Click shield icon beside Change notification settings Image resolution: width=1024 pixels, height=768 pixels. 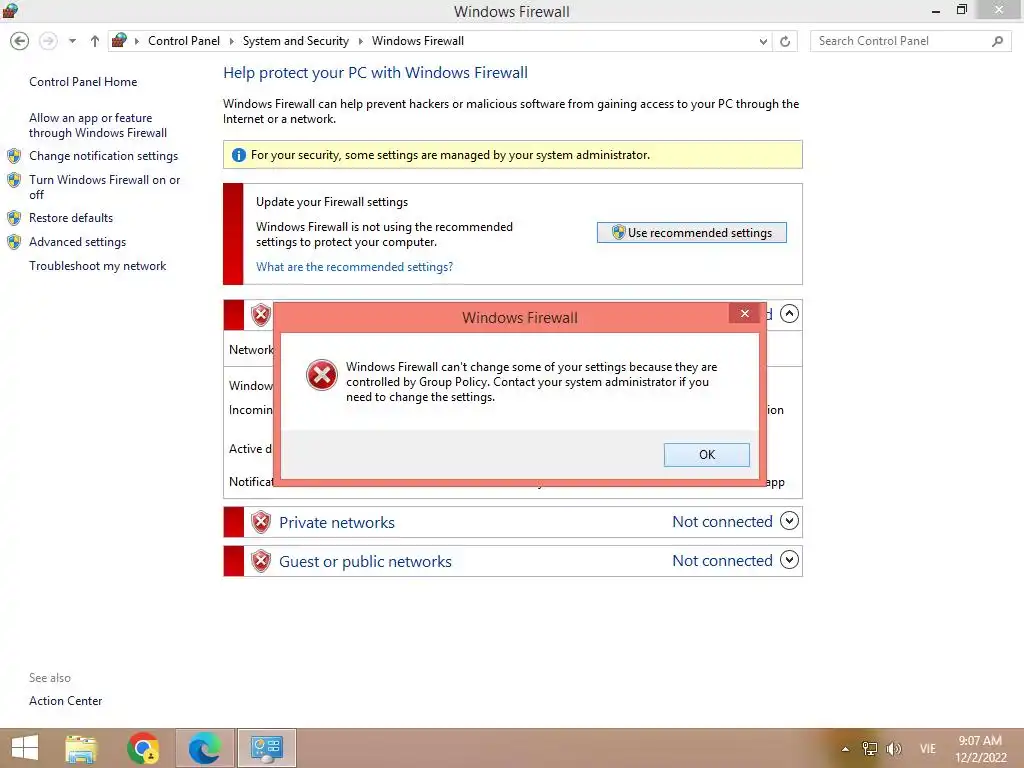point(14,155)
